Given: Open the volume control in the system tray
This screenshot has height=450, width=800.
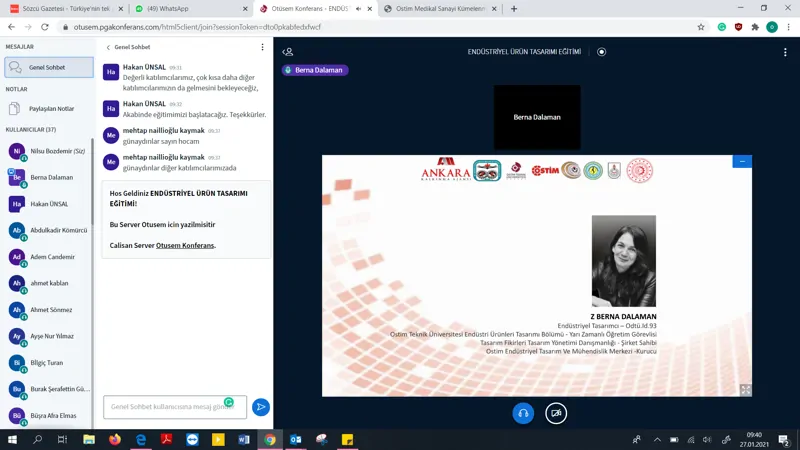Looking at the screenshot, I should pos(707,439).
